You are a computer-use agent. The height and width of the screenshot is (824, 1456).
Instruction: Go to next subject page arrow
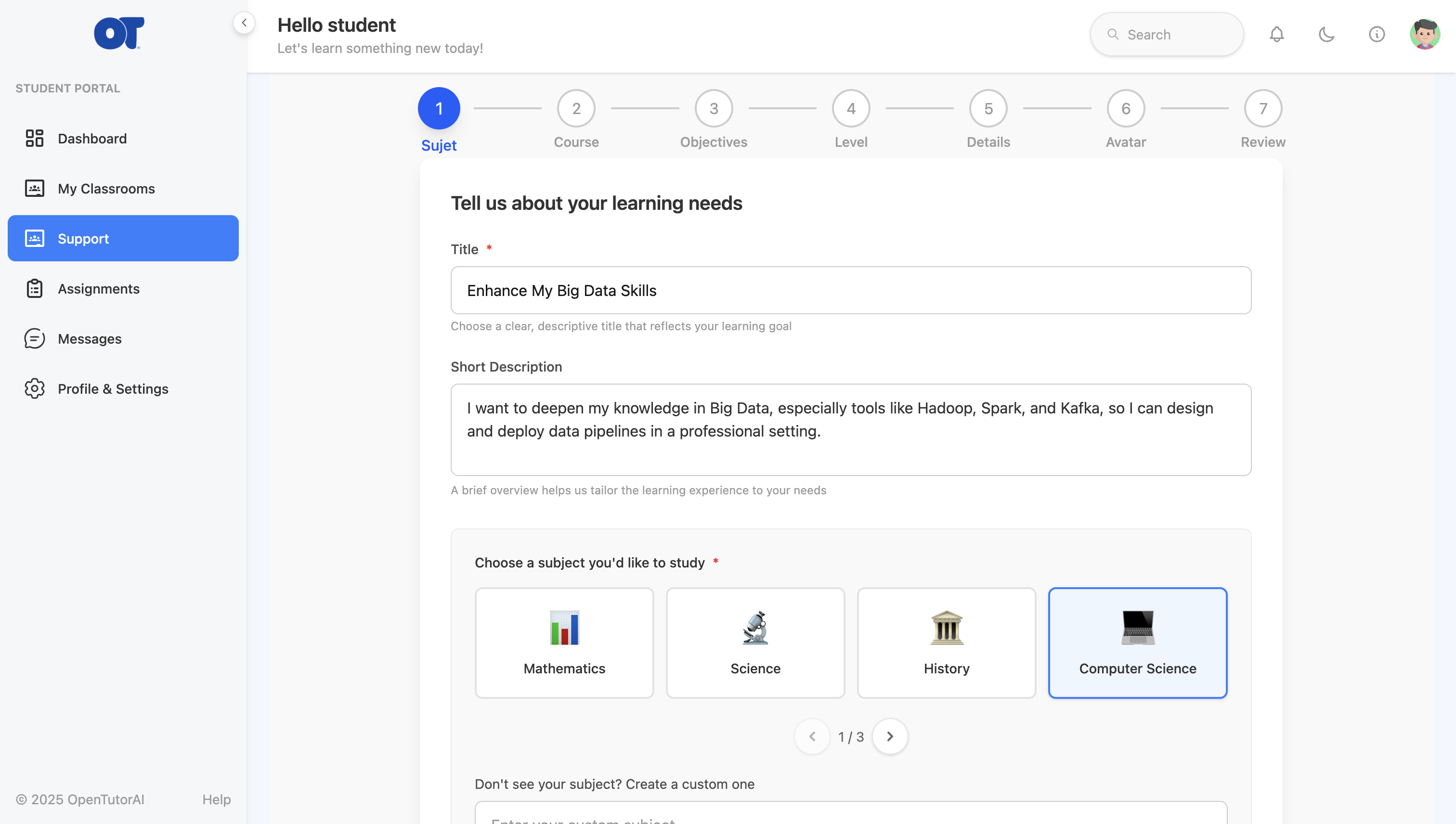click(889, 736)
